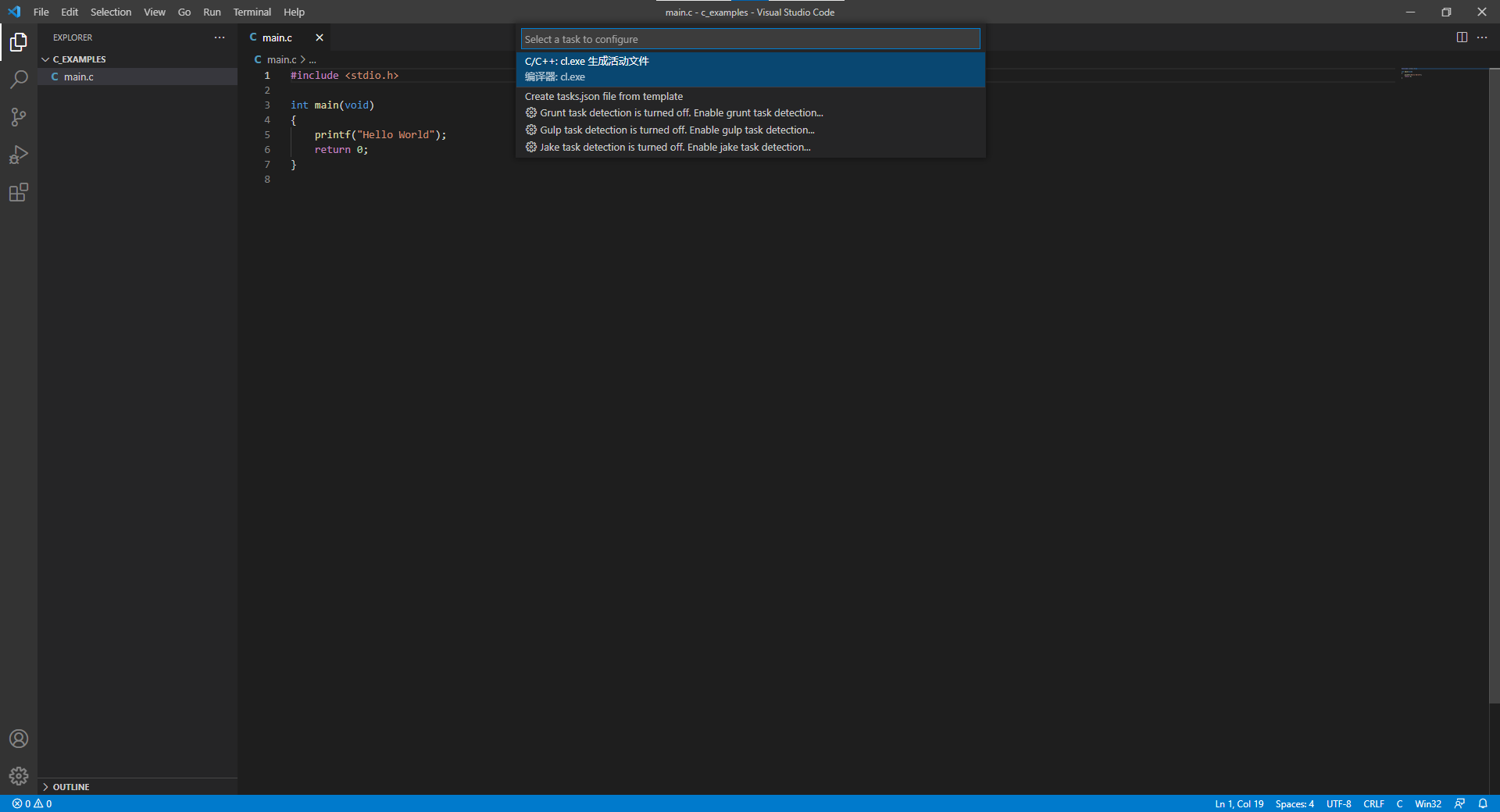Open the Terminal menu
The image size is (1500, 812).
(252, 12)
